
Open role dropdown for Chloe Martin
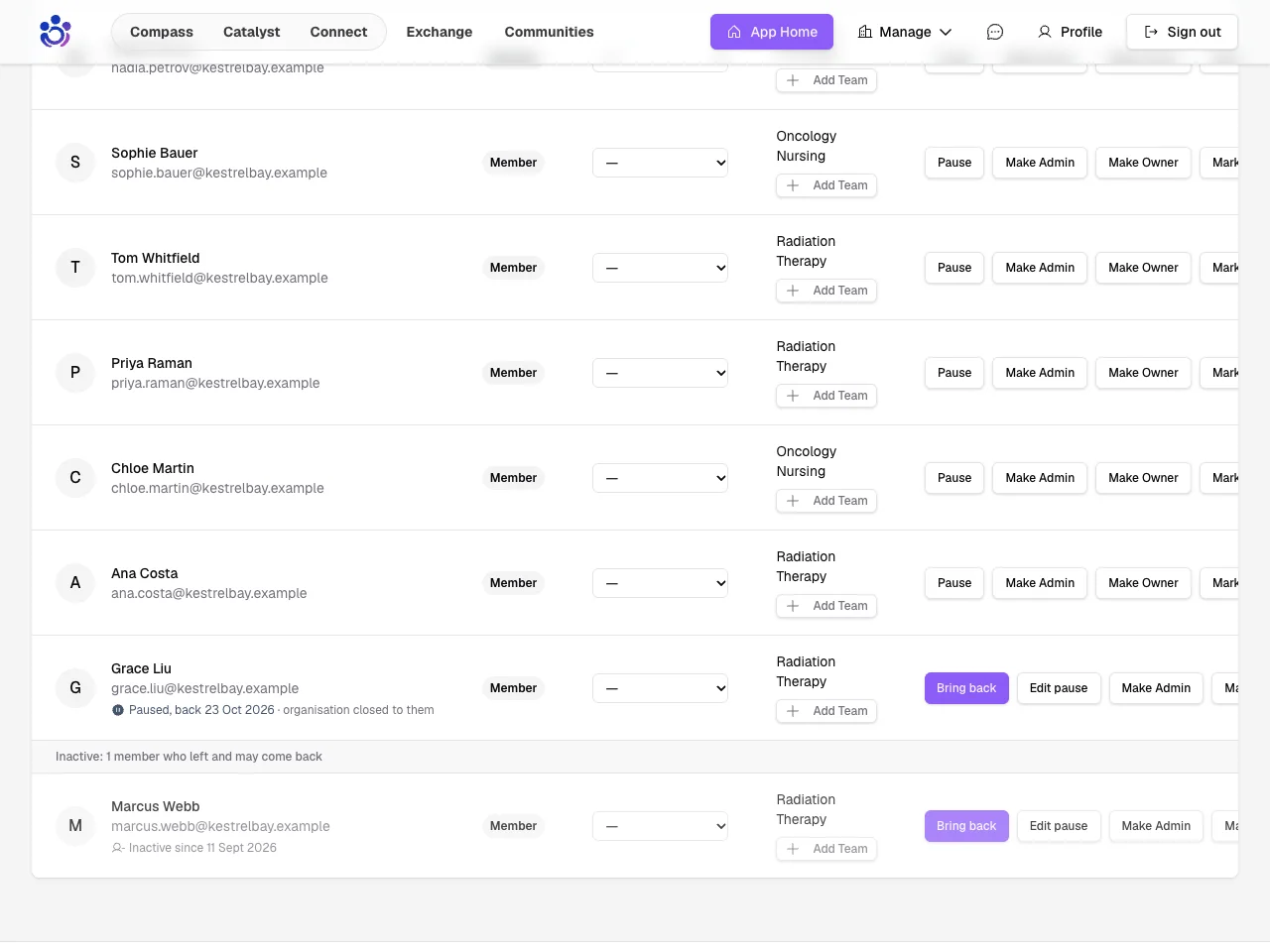(660, 478)
